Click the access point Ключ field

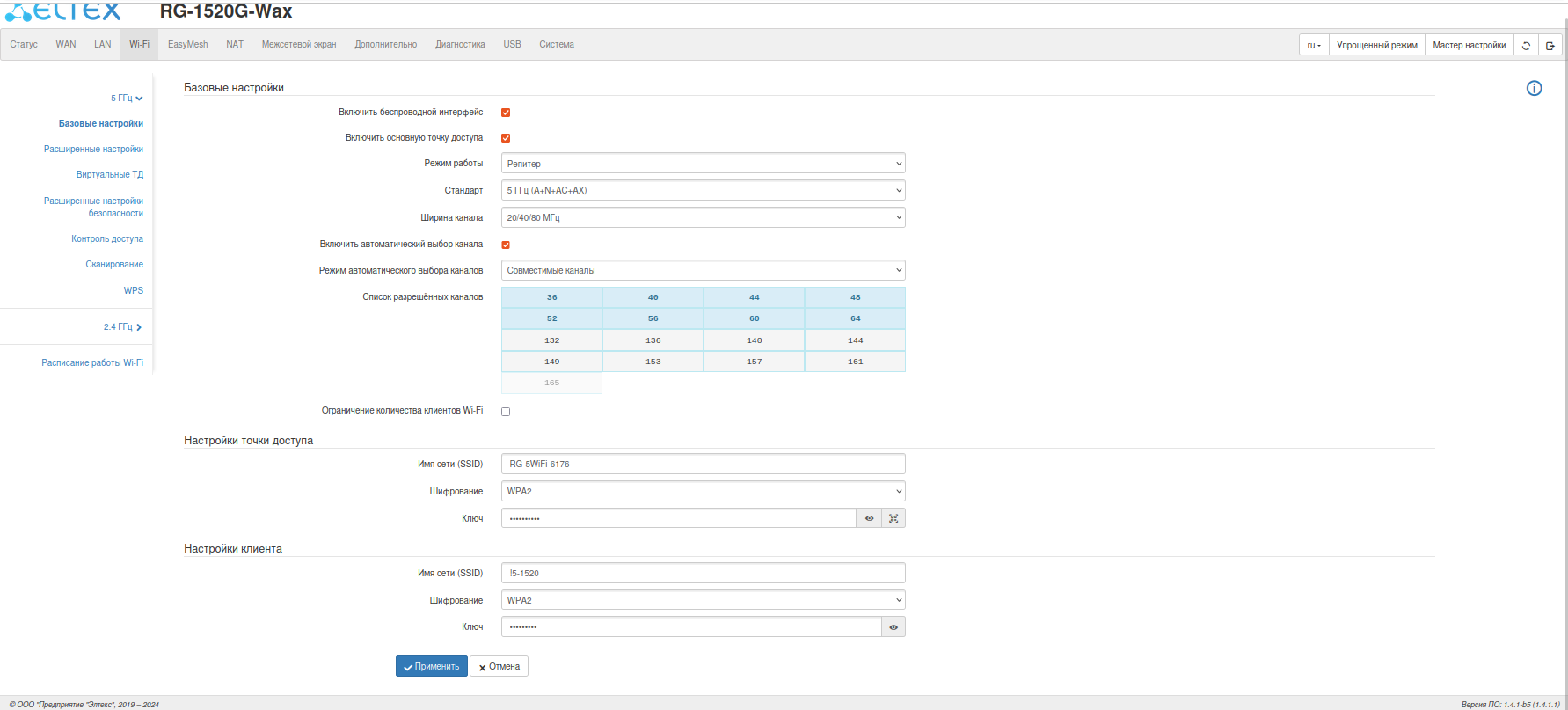679,518
